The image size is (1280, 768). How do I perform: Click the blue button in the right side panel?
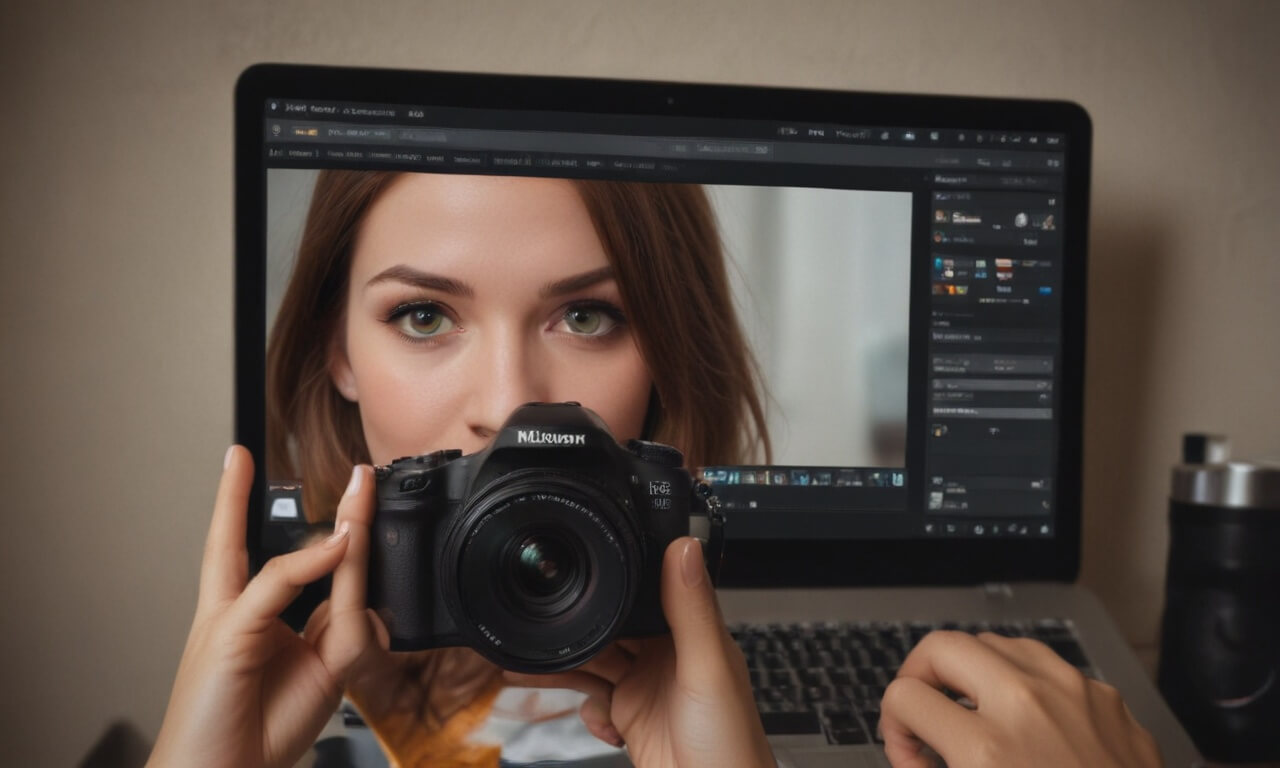(1045, 291)
